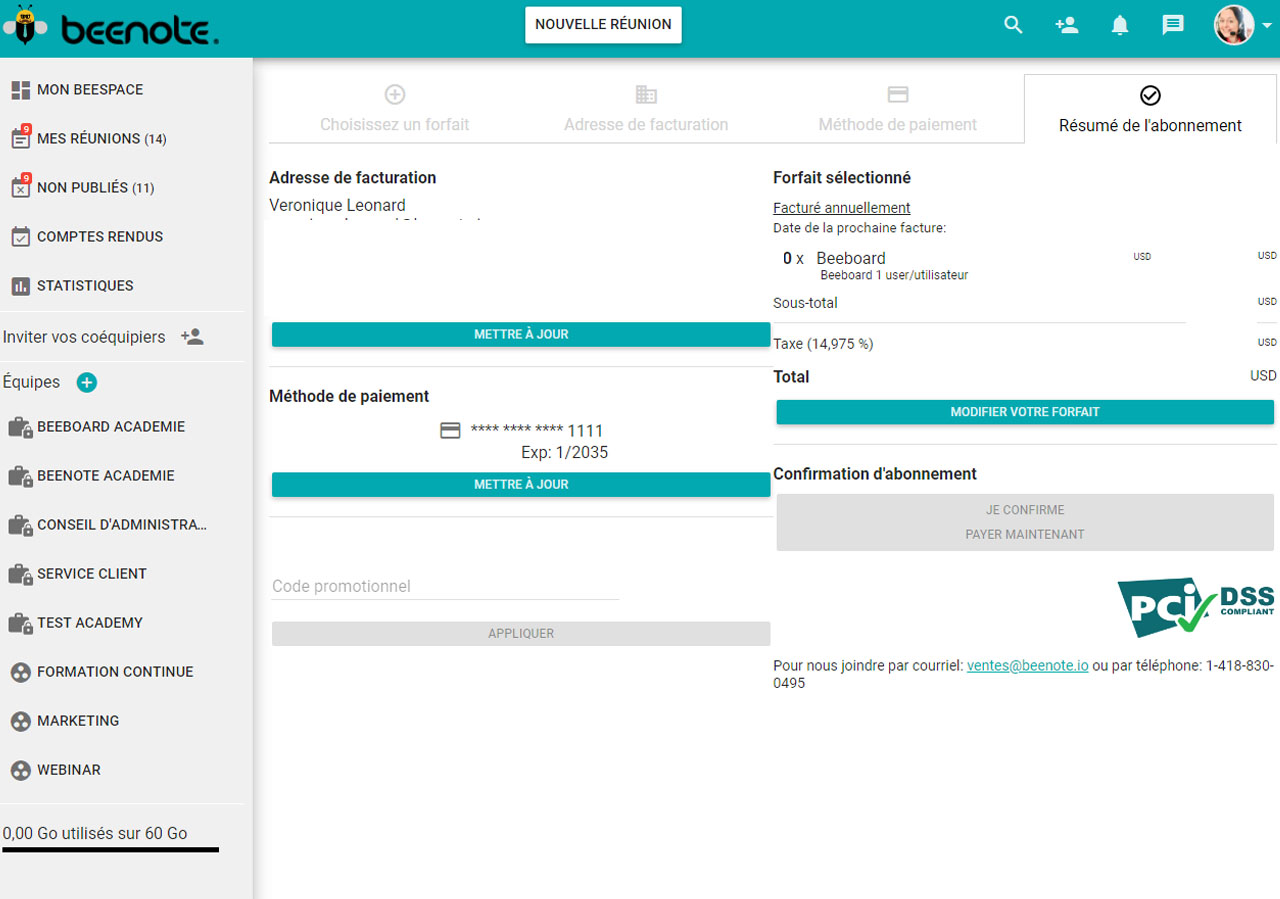Screen dimensions: 1280x899
Task: Click the invite teammates person icon
Action: click(192, 337)
